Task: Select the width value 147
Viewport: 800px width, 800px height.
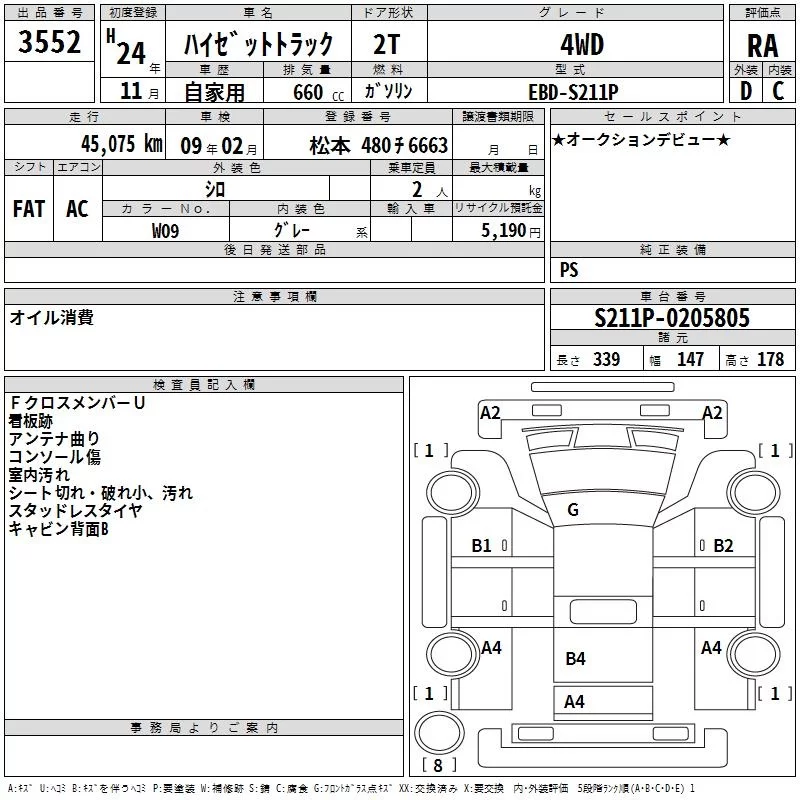Action: [x=690, y=359]
